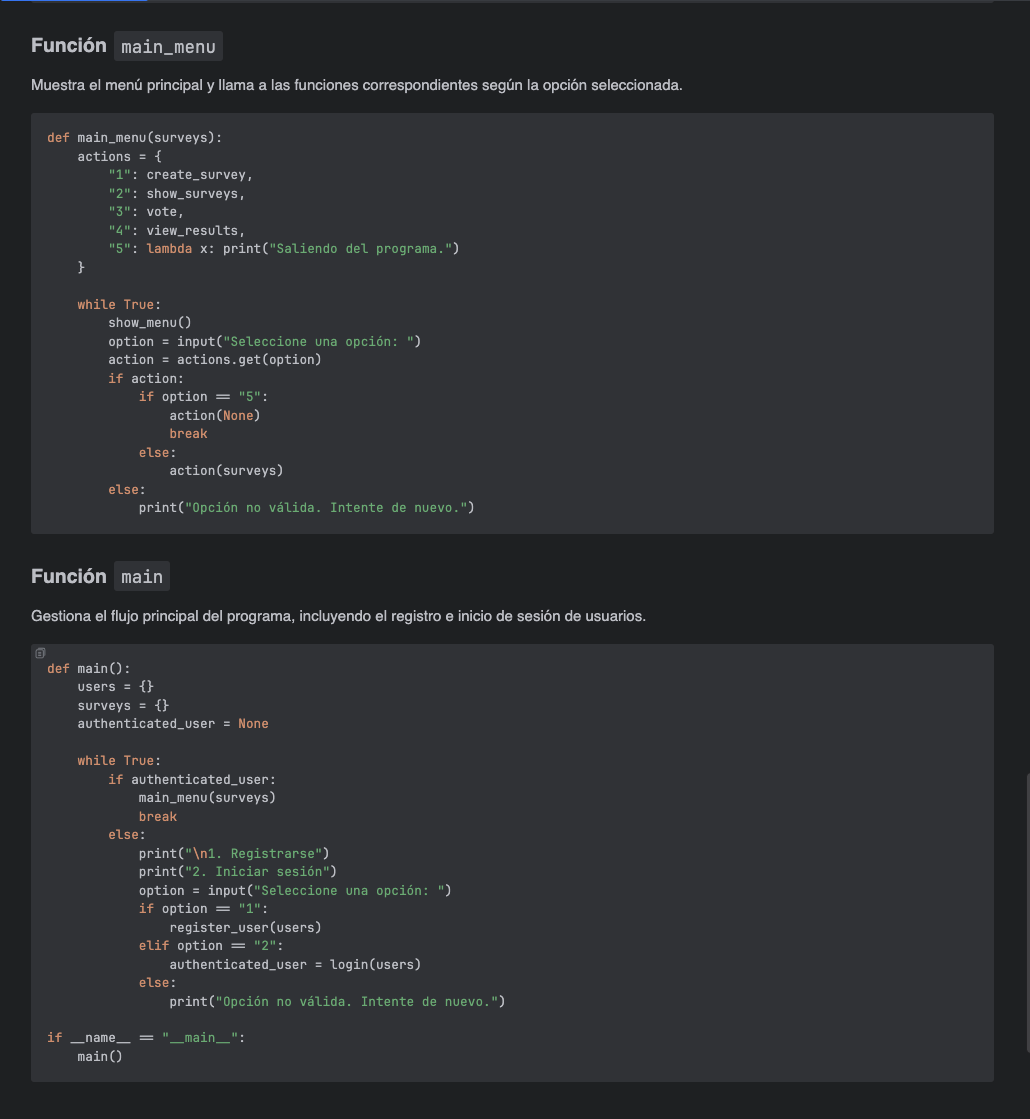The image size is (1030, 1119).
Task: Copy the main() code block with its icon
Action: point(40,653)
